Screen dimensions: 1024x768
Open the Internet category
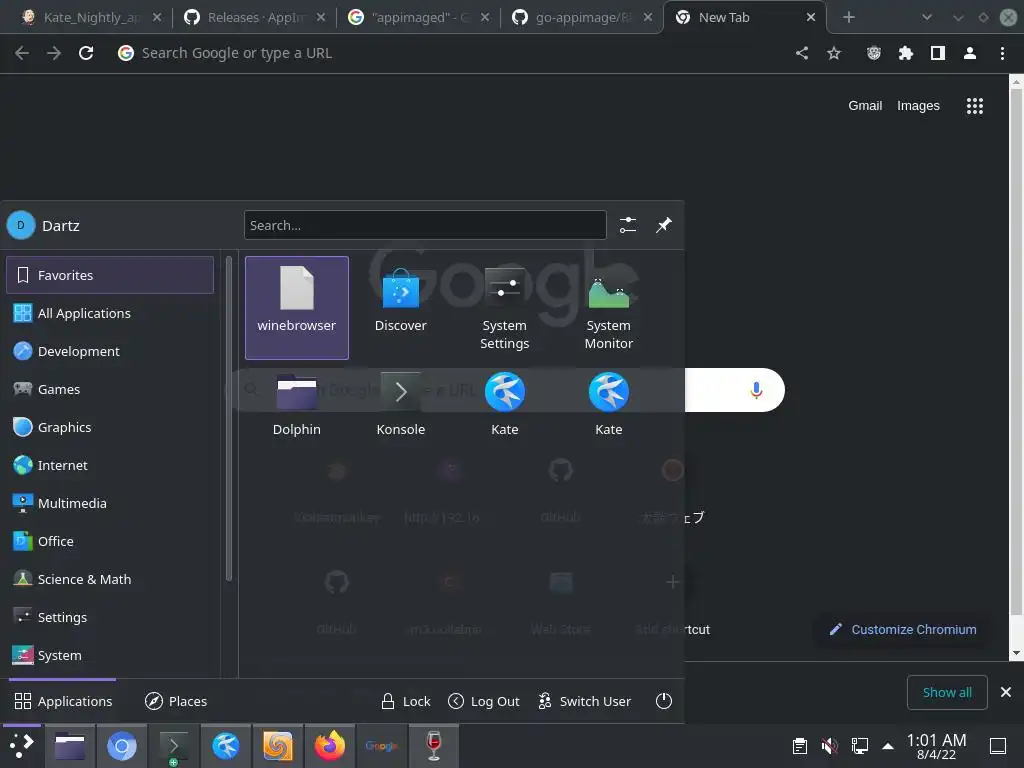[110, 465]
